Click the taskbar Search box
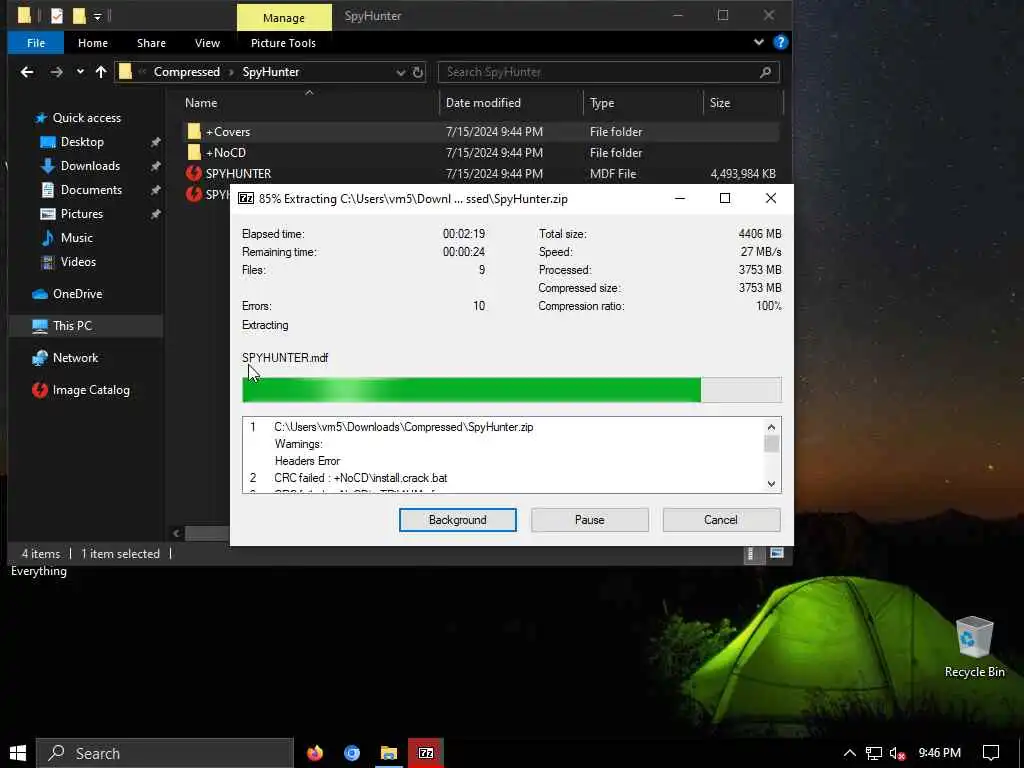 click(x=165, y=753)
